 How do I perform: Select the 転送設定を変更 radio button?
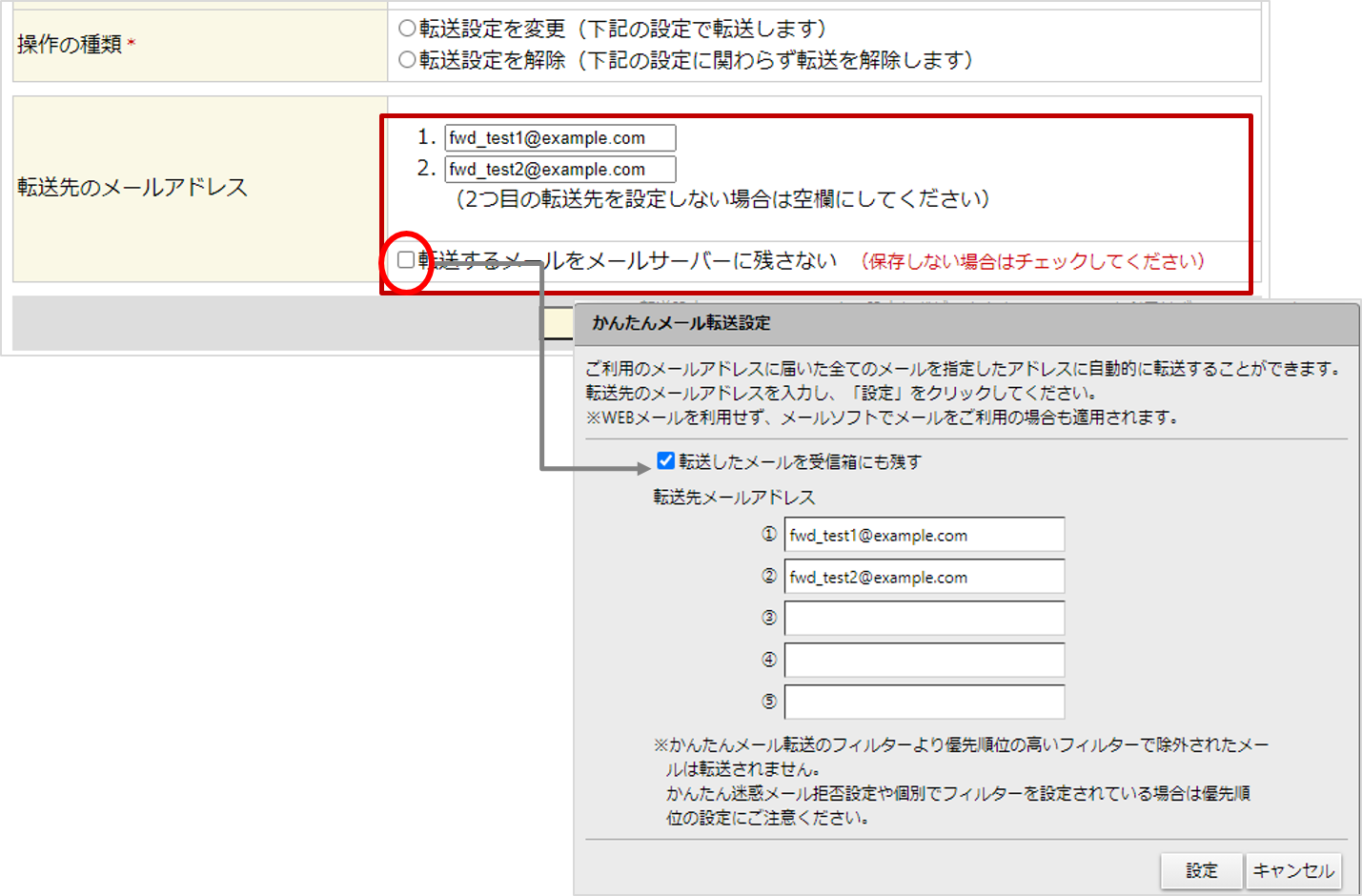(407, 29)
